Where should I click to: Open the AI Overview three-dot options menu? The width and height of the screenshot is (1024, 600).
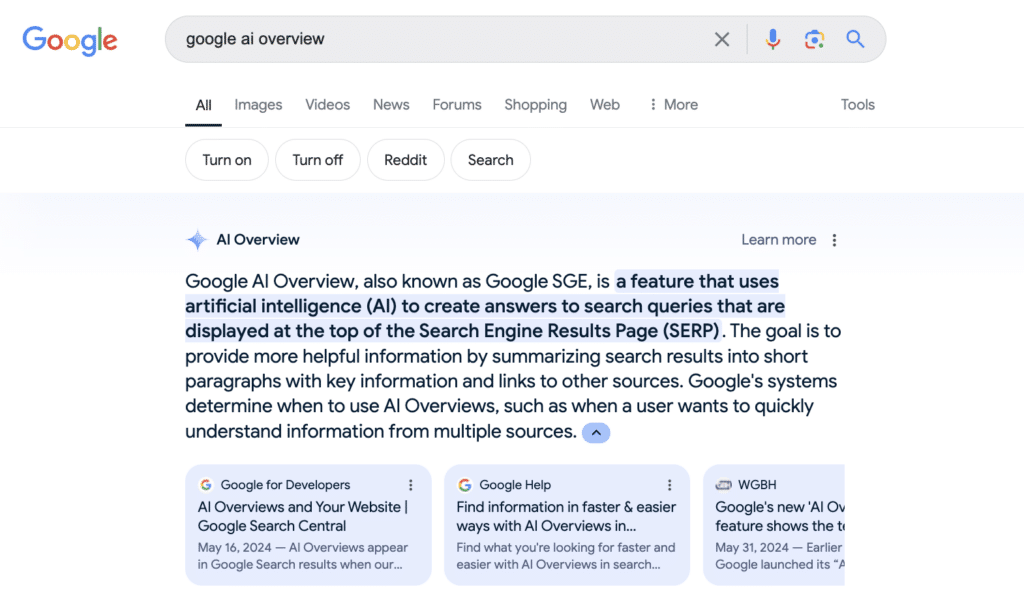pos(834,240)
